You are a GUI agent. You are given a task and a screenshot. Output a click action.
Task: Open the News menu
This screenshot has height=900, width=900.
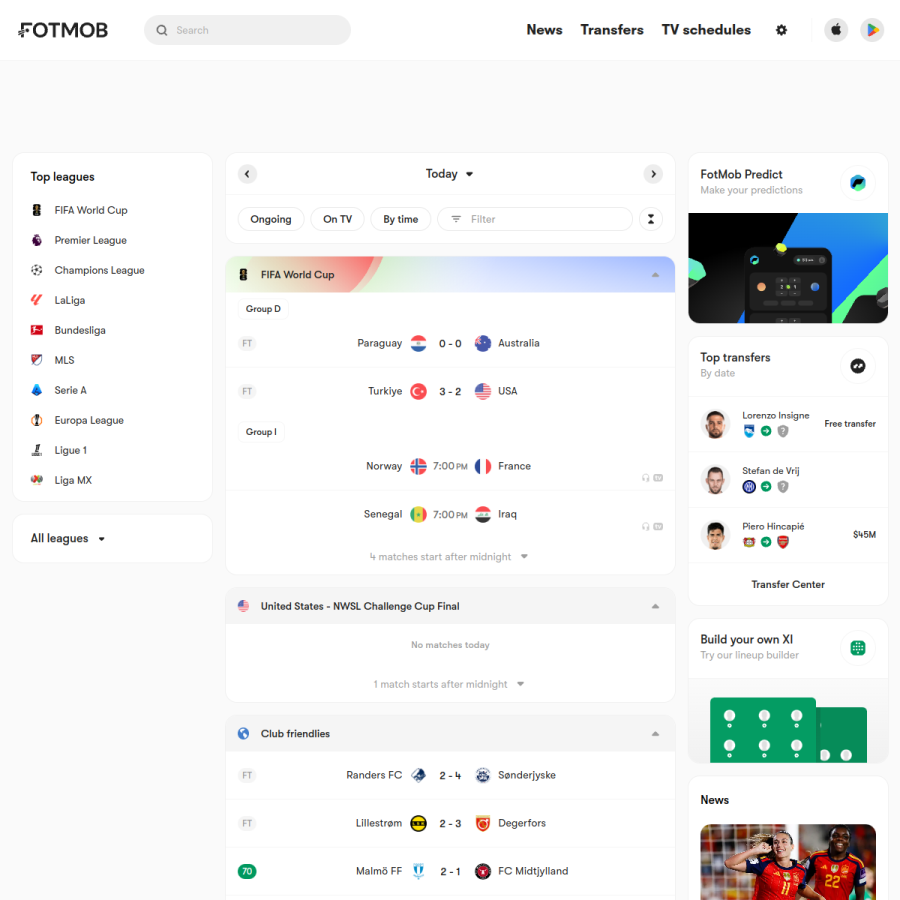tap(544, 30)
